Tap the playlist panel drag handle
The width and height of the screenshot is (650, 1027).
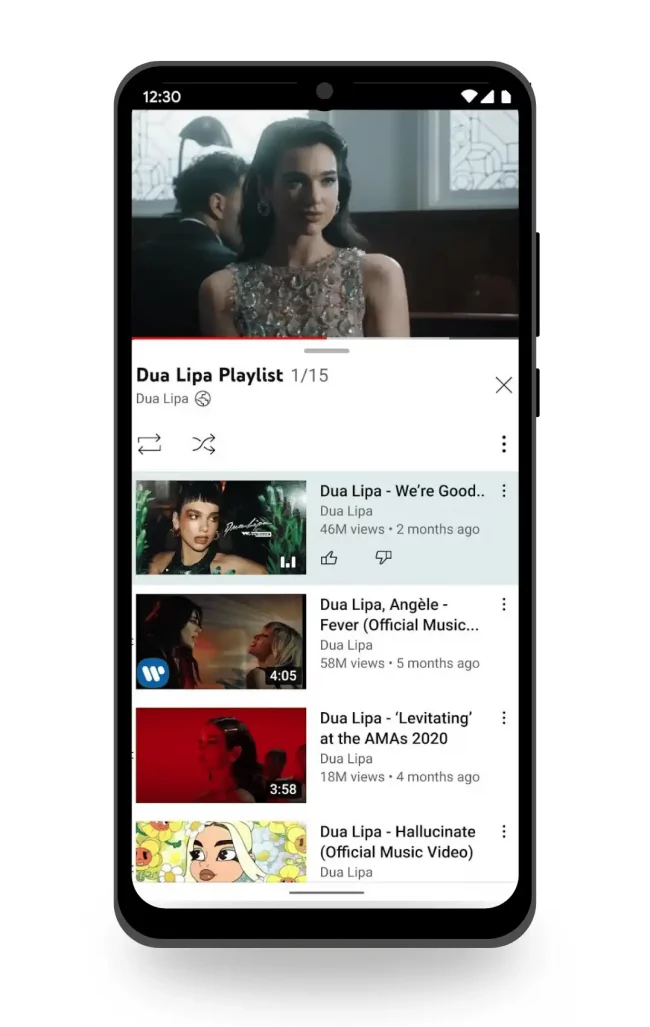[326, 351]
